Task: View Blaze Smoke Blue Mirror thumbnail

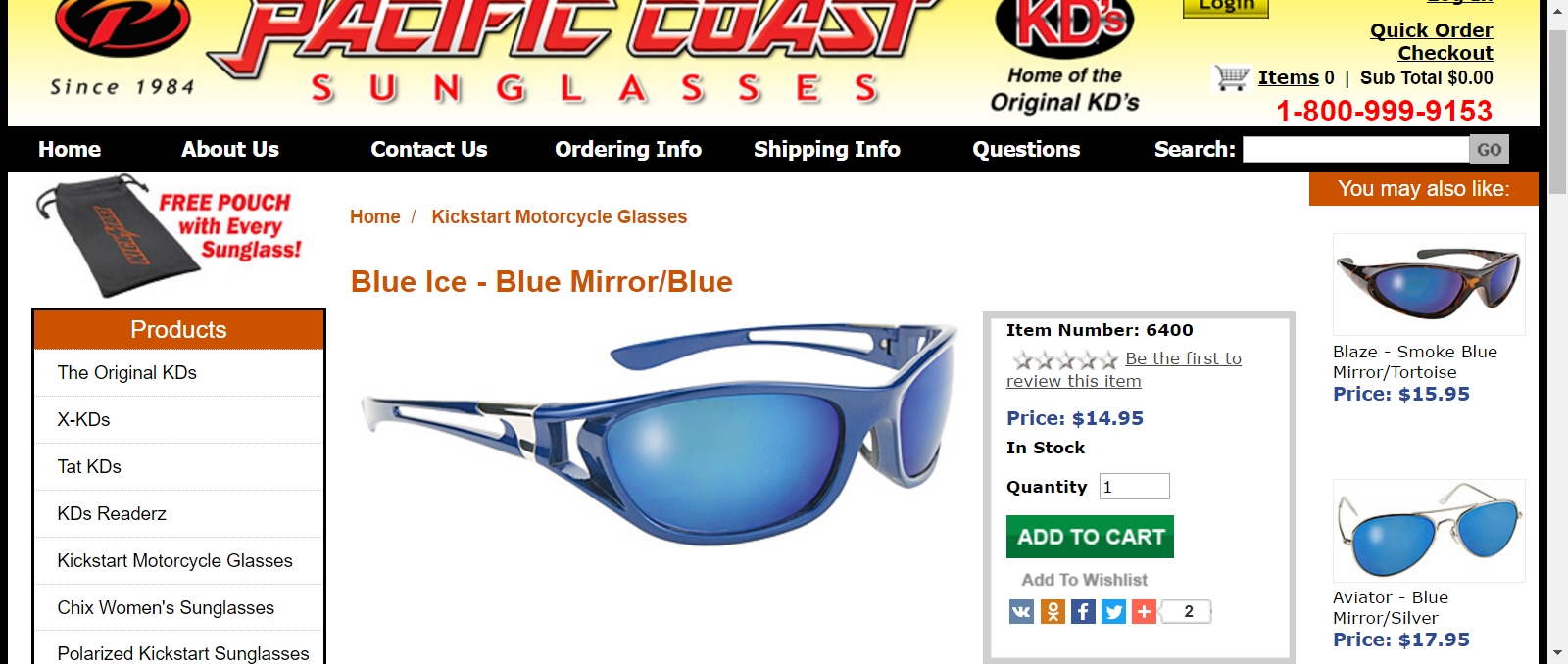Action: 1429,284
